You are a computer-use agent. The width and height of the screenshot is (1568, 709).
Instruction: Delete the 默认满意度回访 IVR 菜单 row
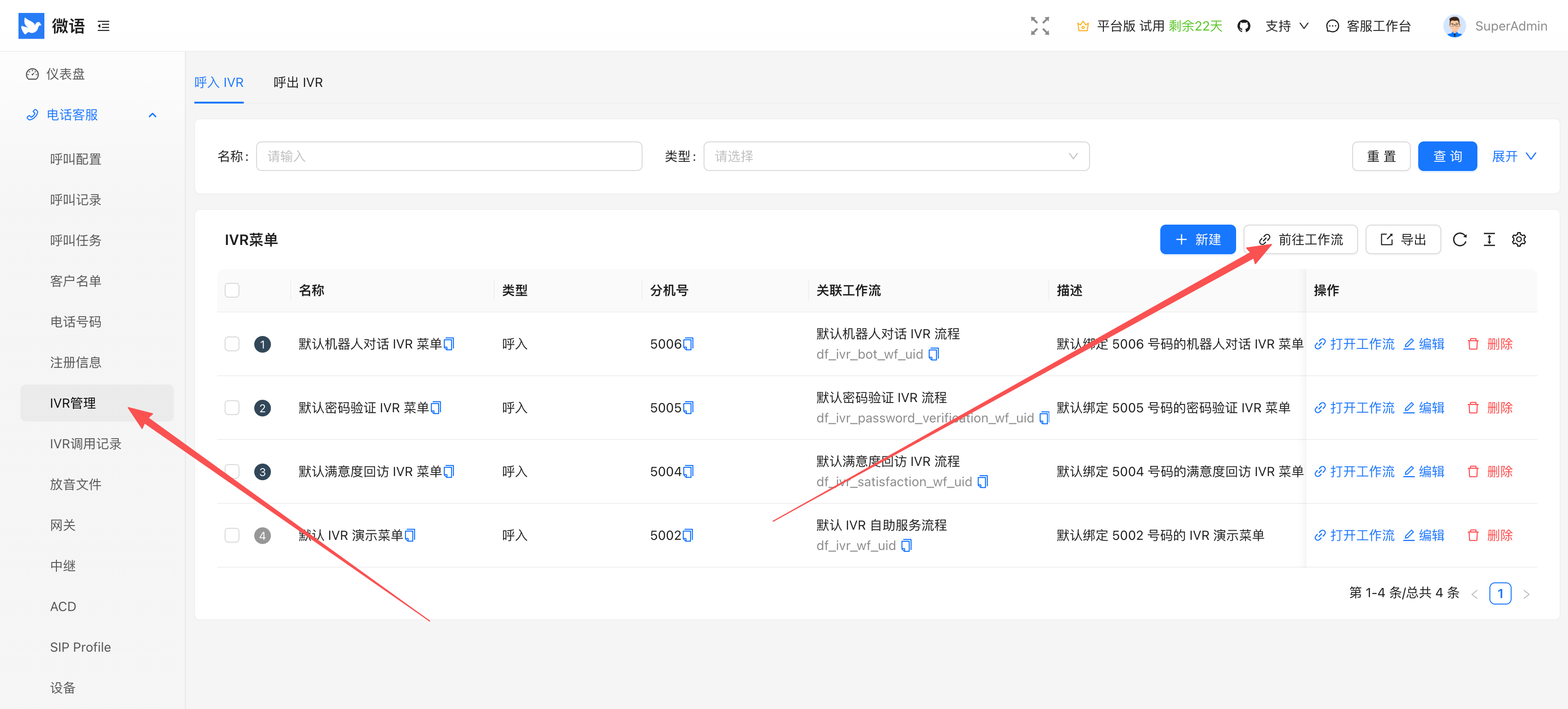[1489, 471]
